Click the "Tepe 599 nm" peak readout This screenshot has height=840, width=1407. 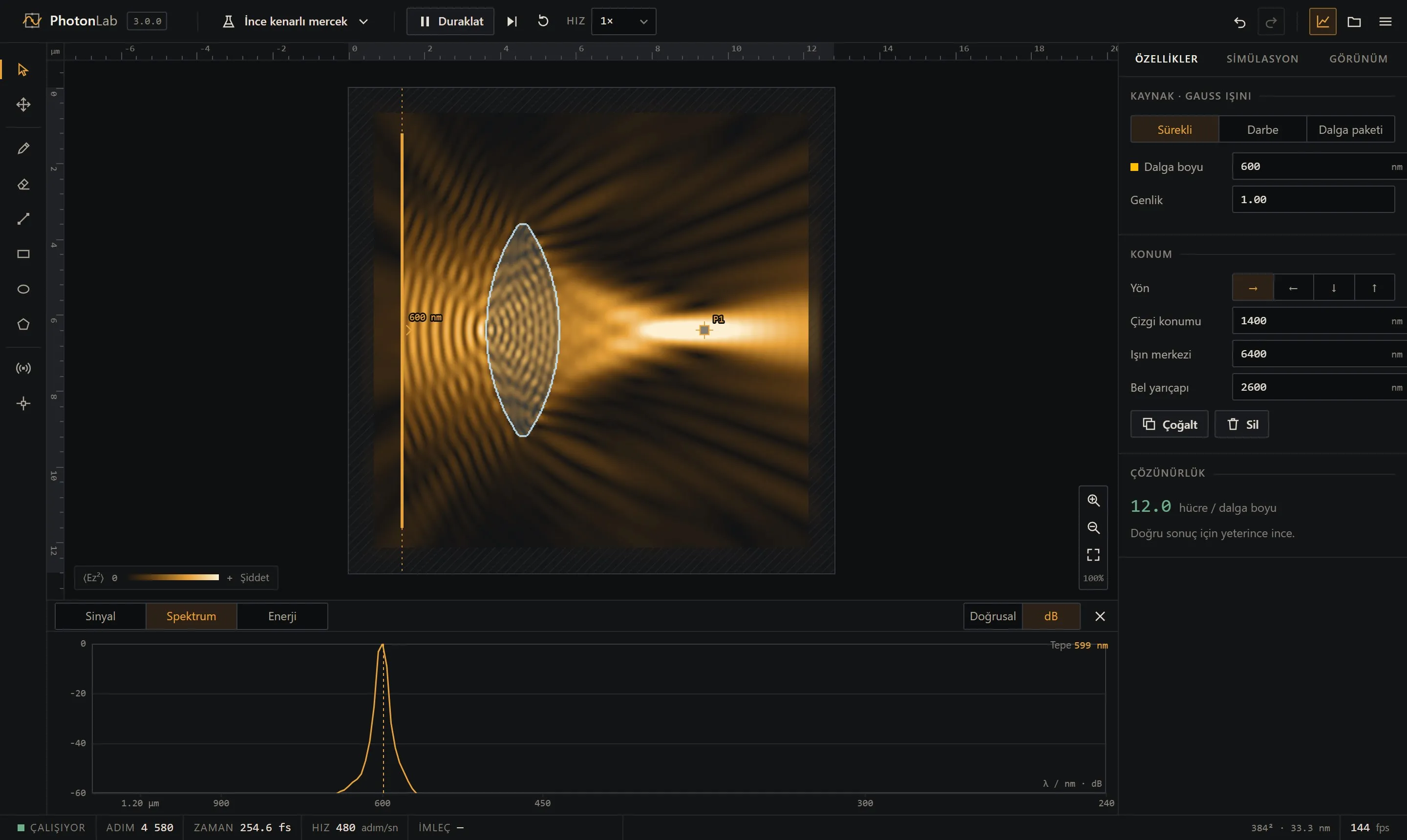tap(1079, 646)
